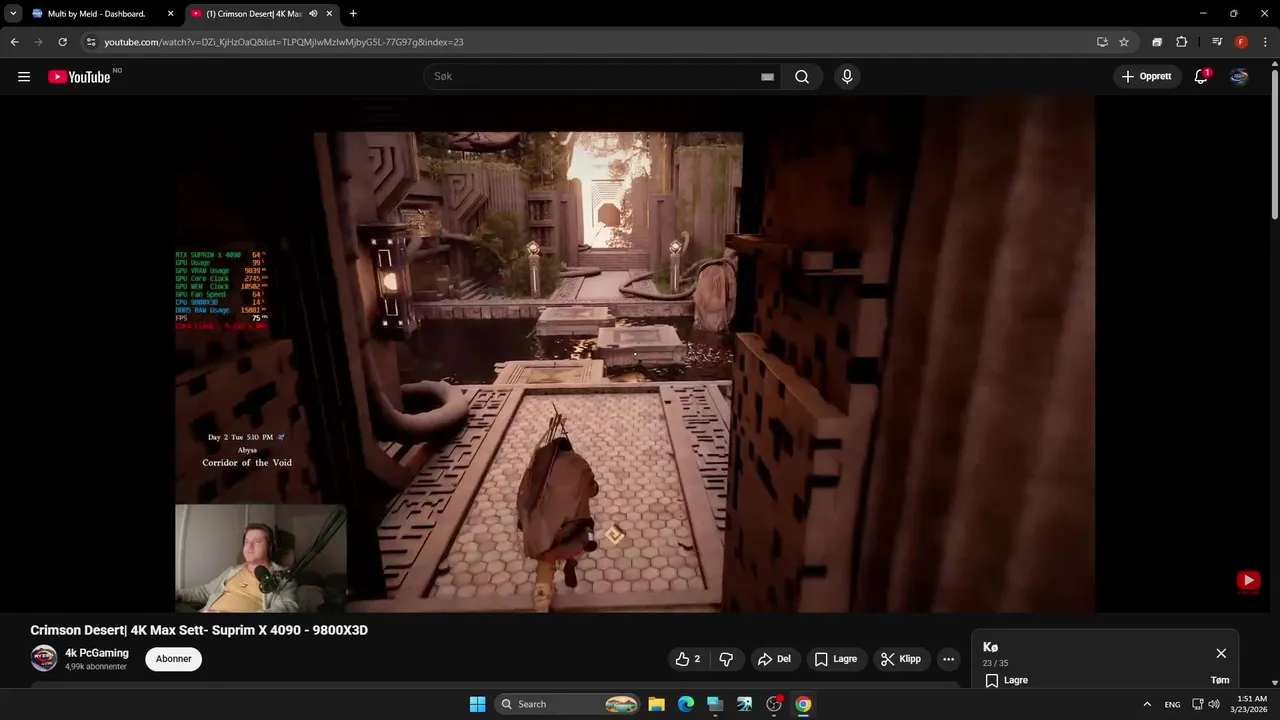
Task: Open the YouTube hamburger guide menu
Action: coord(24,77)
